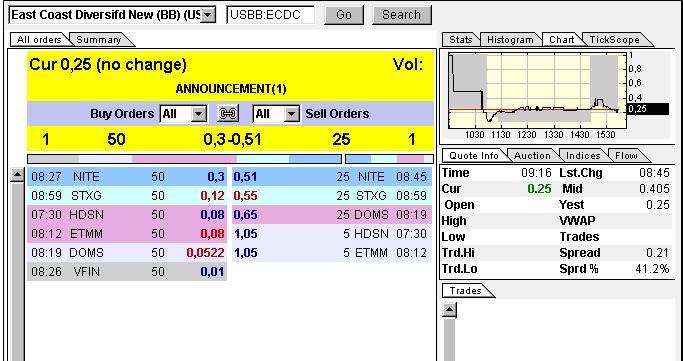Switch to the All orders tab
The image size is (683, 361).
tap(39, 40)
